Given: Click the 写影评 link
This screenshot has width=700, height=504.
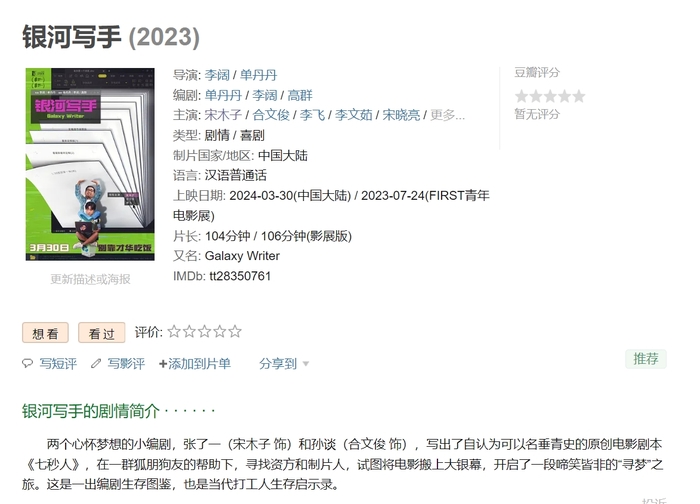Looking at the screenshot, I should pos(126,364).
